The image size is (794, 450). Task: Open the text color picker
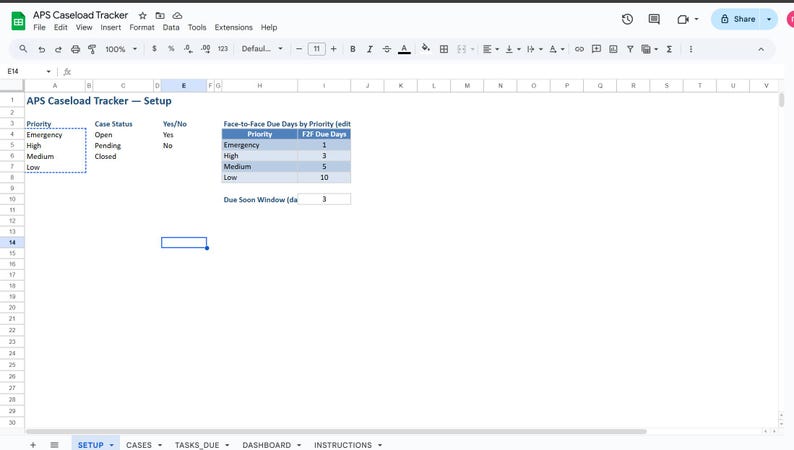pyautogui.click(x=404, y=49)
